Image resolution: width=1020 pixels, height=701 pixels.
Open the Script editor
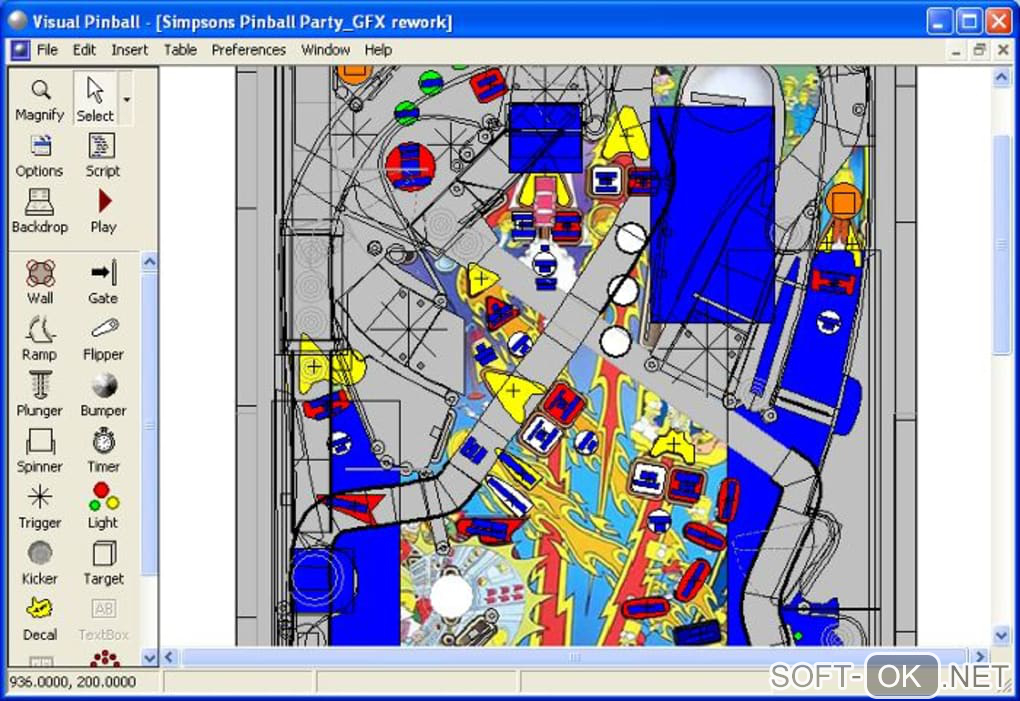click(102, 155)
